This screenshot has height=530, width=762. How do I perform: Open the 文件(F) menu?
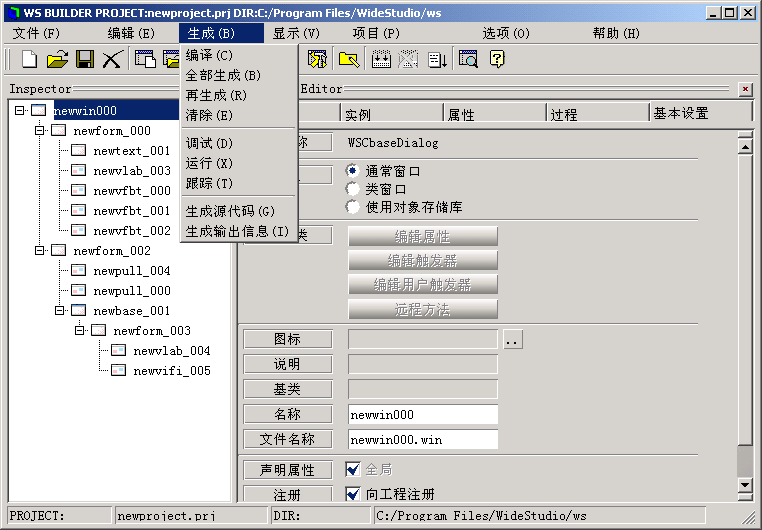(x=36, y=33)
